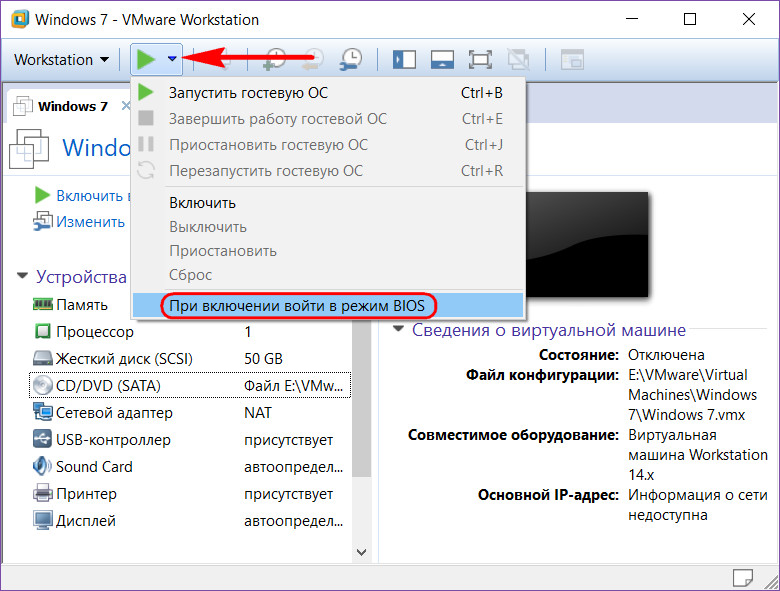Click the black VM screen thumbnail
The image size is (780, 591).
tap(587, 245)
